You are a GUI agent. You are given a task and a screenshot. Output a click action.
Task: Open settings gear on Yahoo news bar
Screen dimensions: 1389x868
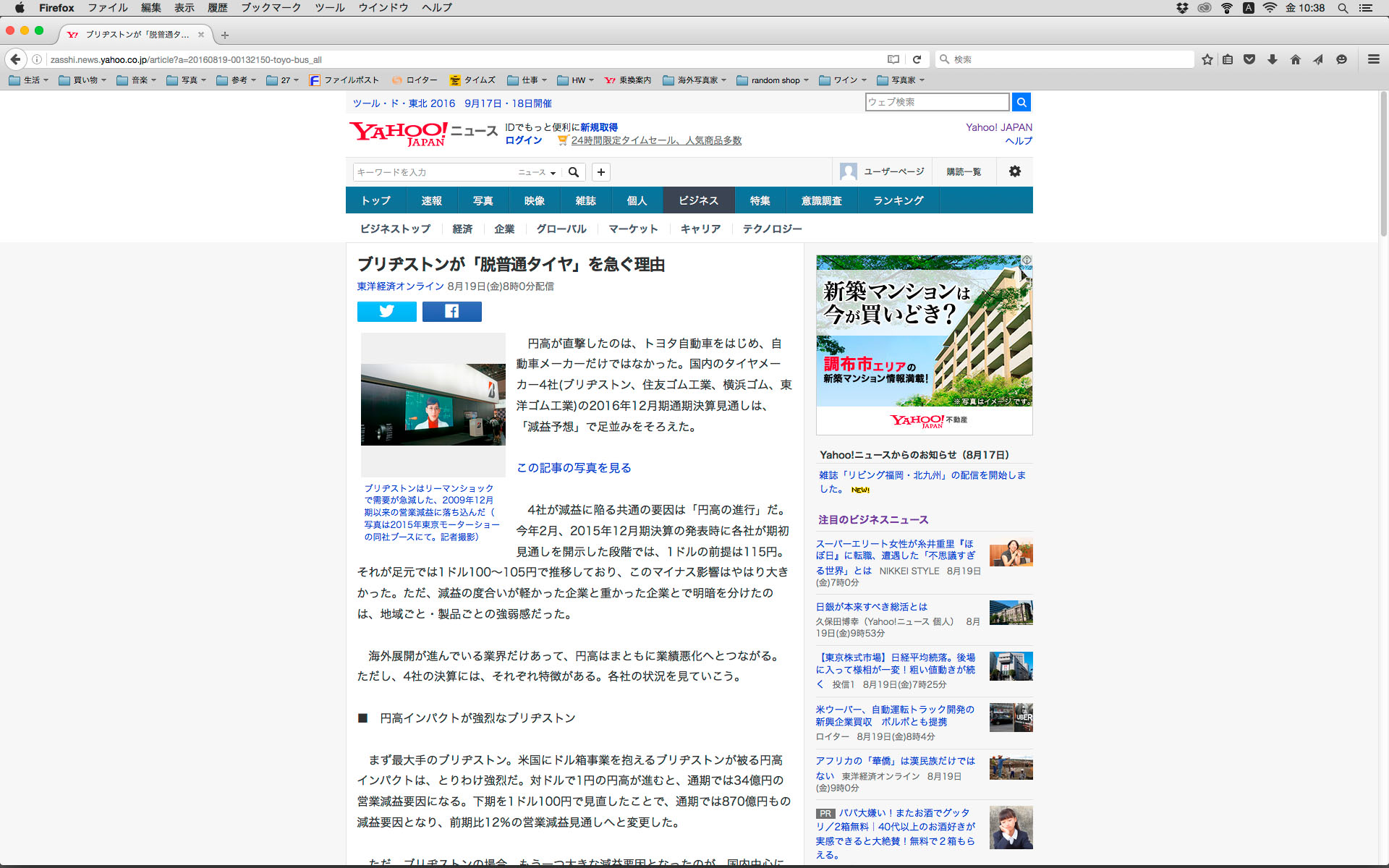pos(1014,171)
